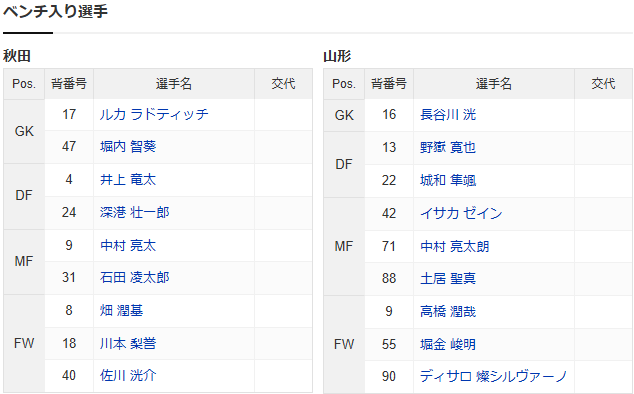634x394 pixels.
Task: Open profile of 川本 梨誉
Action: 128,343
